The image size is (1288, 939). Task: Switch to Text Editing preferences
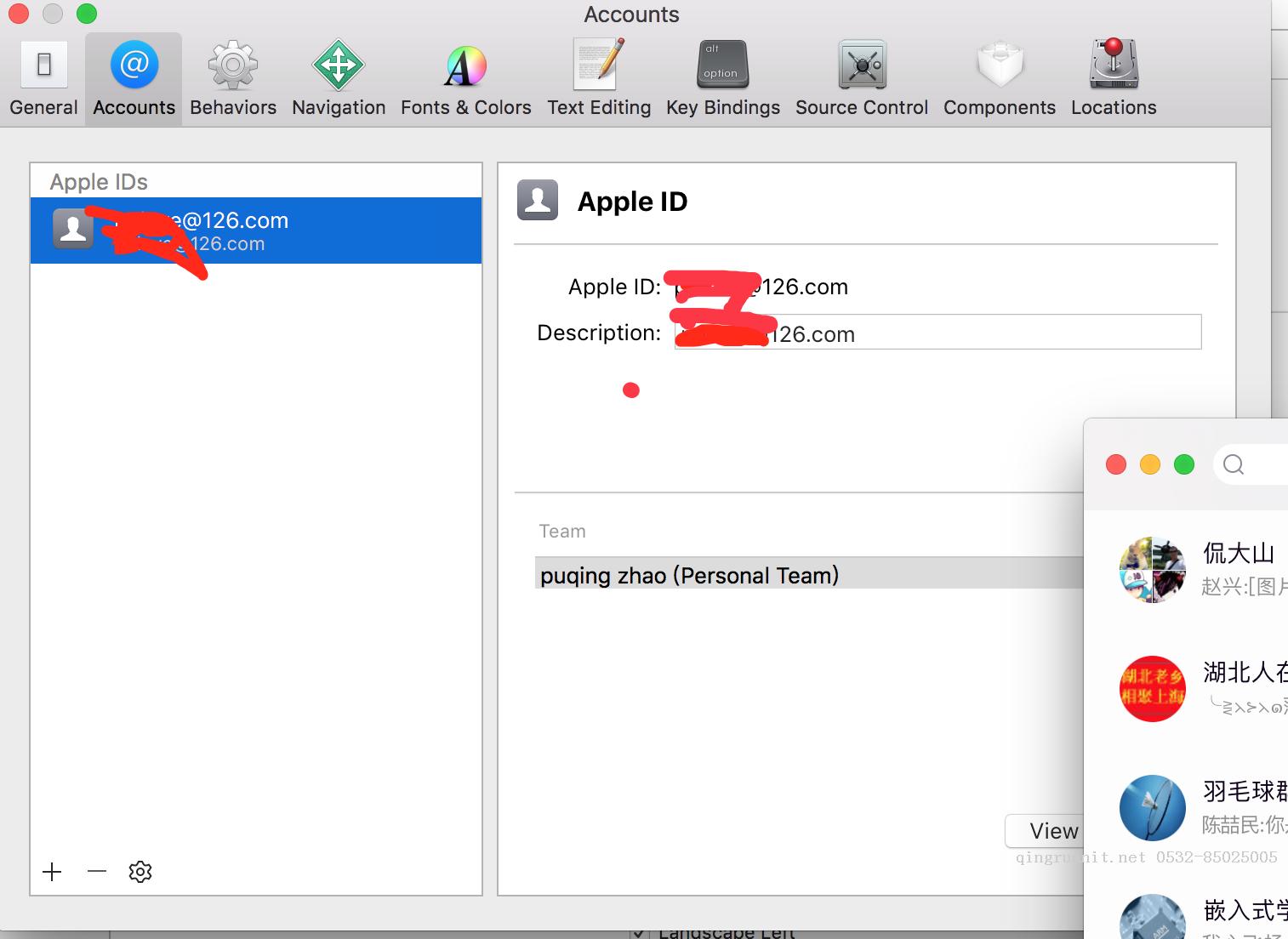pyautogui.click(x=599, y=78)
